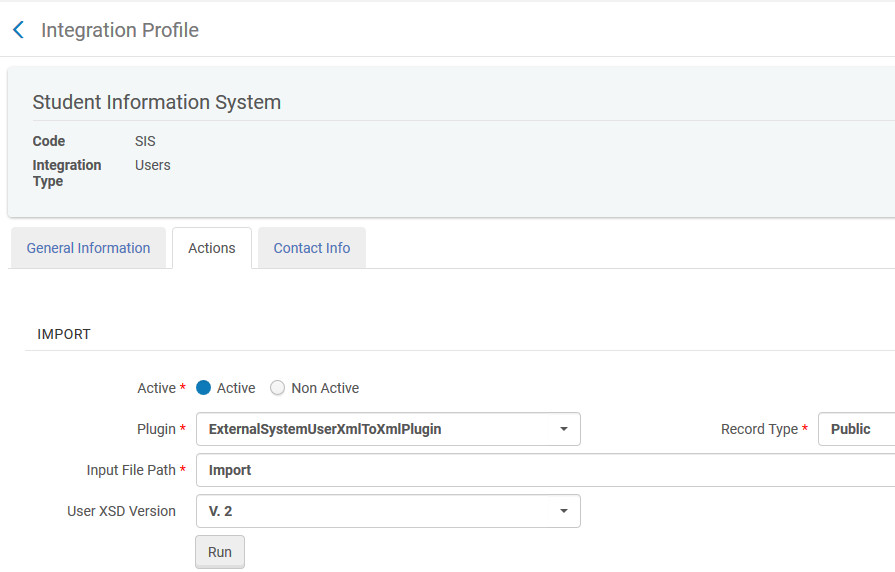Open the Contact Info tab

(312, 248)
